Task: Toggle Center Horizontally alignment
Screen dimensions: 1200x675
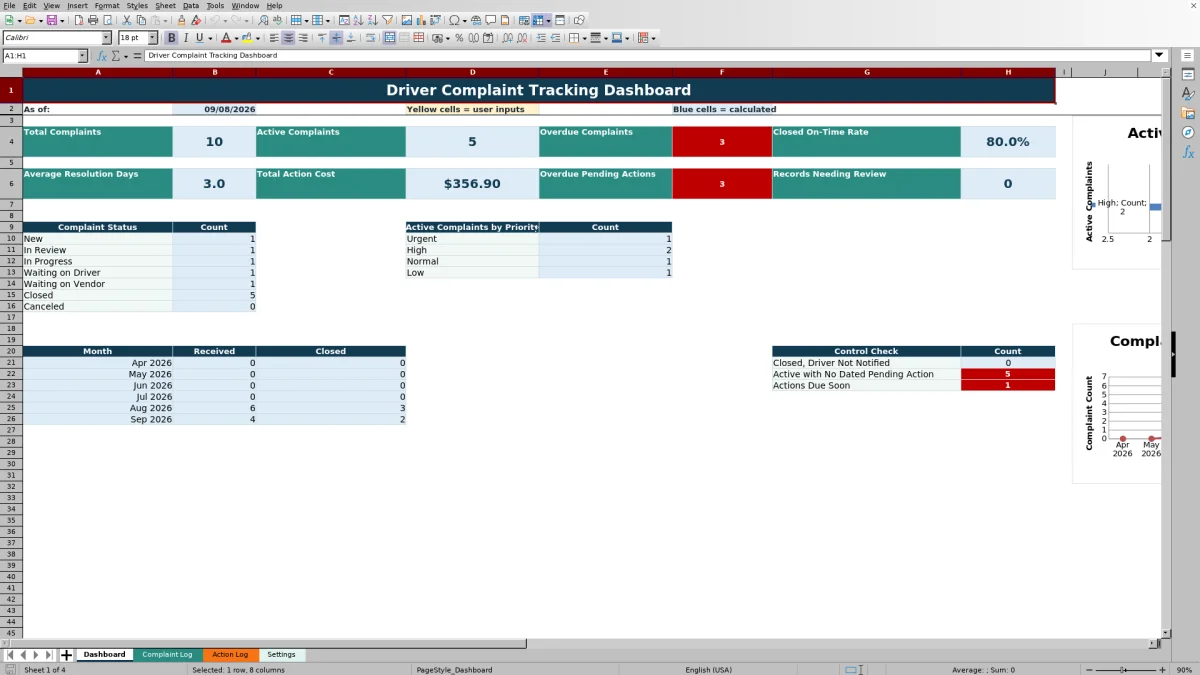Action: click(x=288, y=38)
